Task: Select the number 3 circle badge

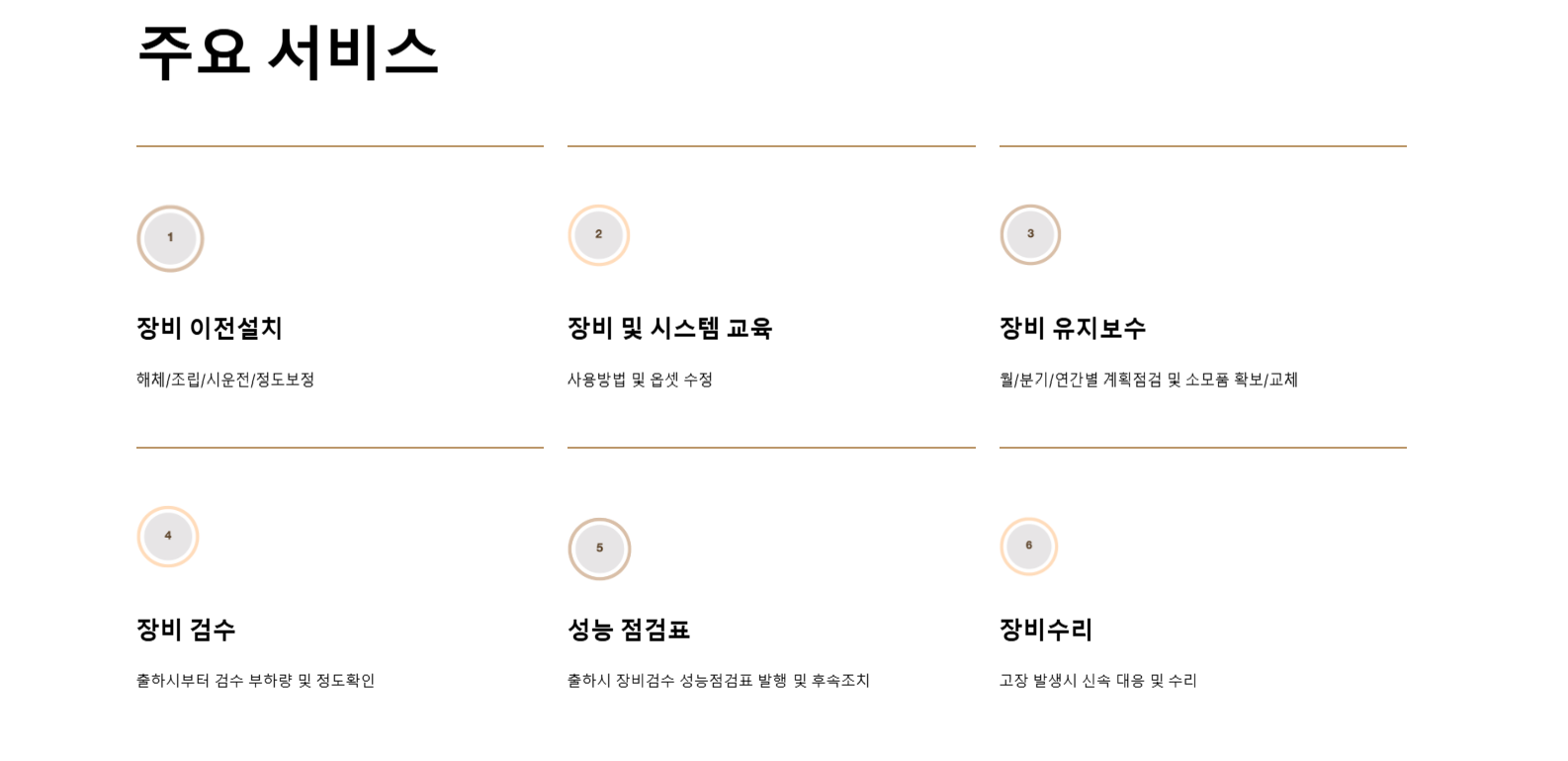Action: click(x=1030, y=234)
